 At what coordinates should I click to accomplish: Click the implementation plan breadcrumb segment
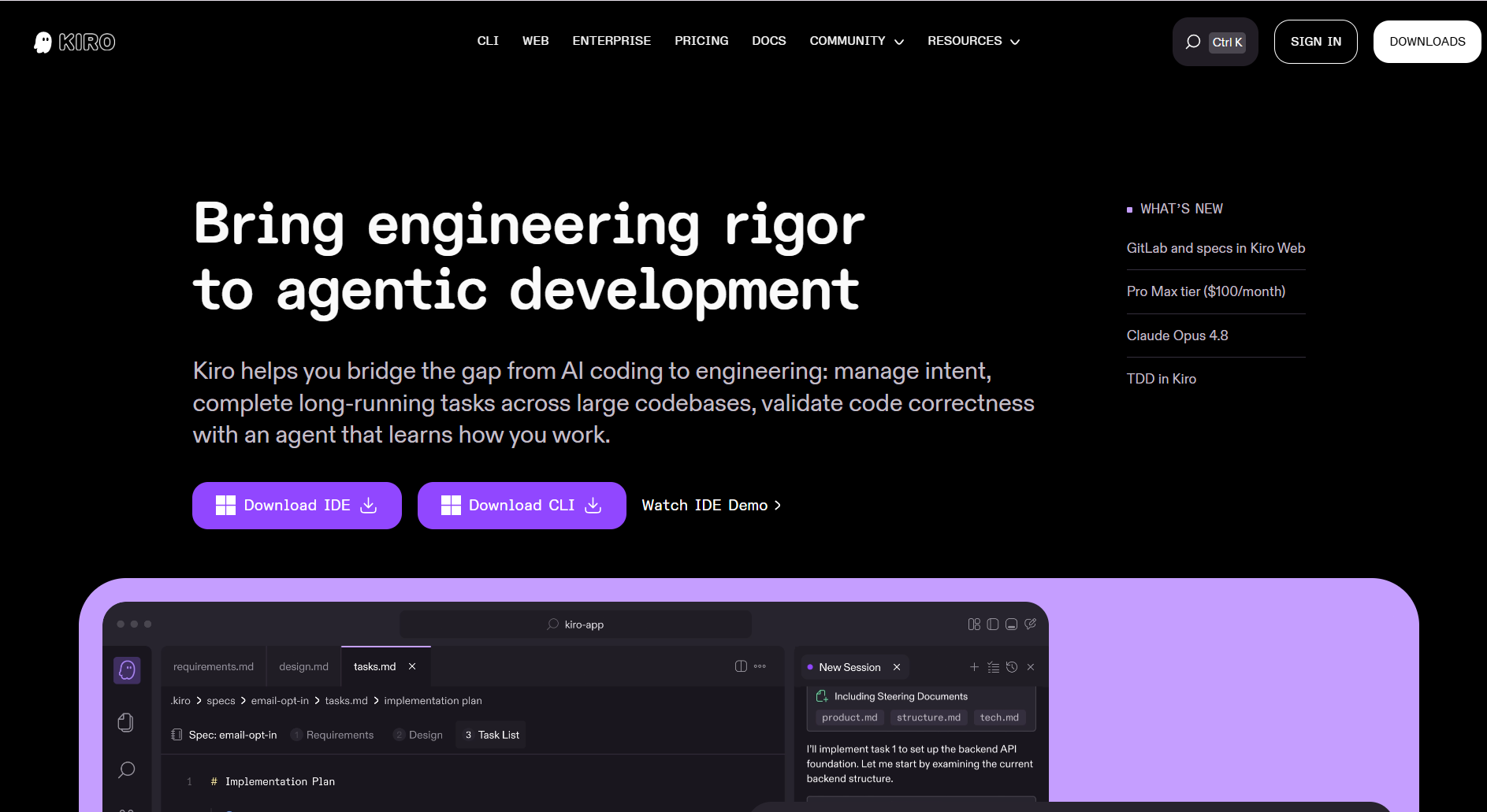[x=433, y=701]
